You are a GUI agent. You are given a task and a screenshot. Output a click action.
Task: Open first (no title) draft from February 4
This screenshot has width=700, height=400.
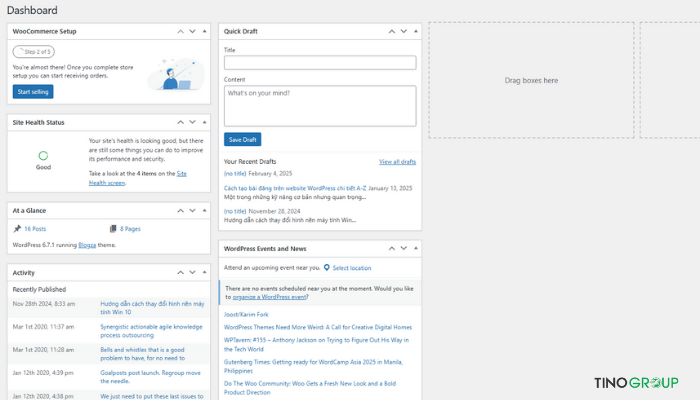(x=235, y=173)
